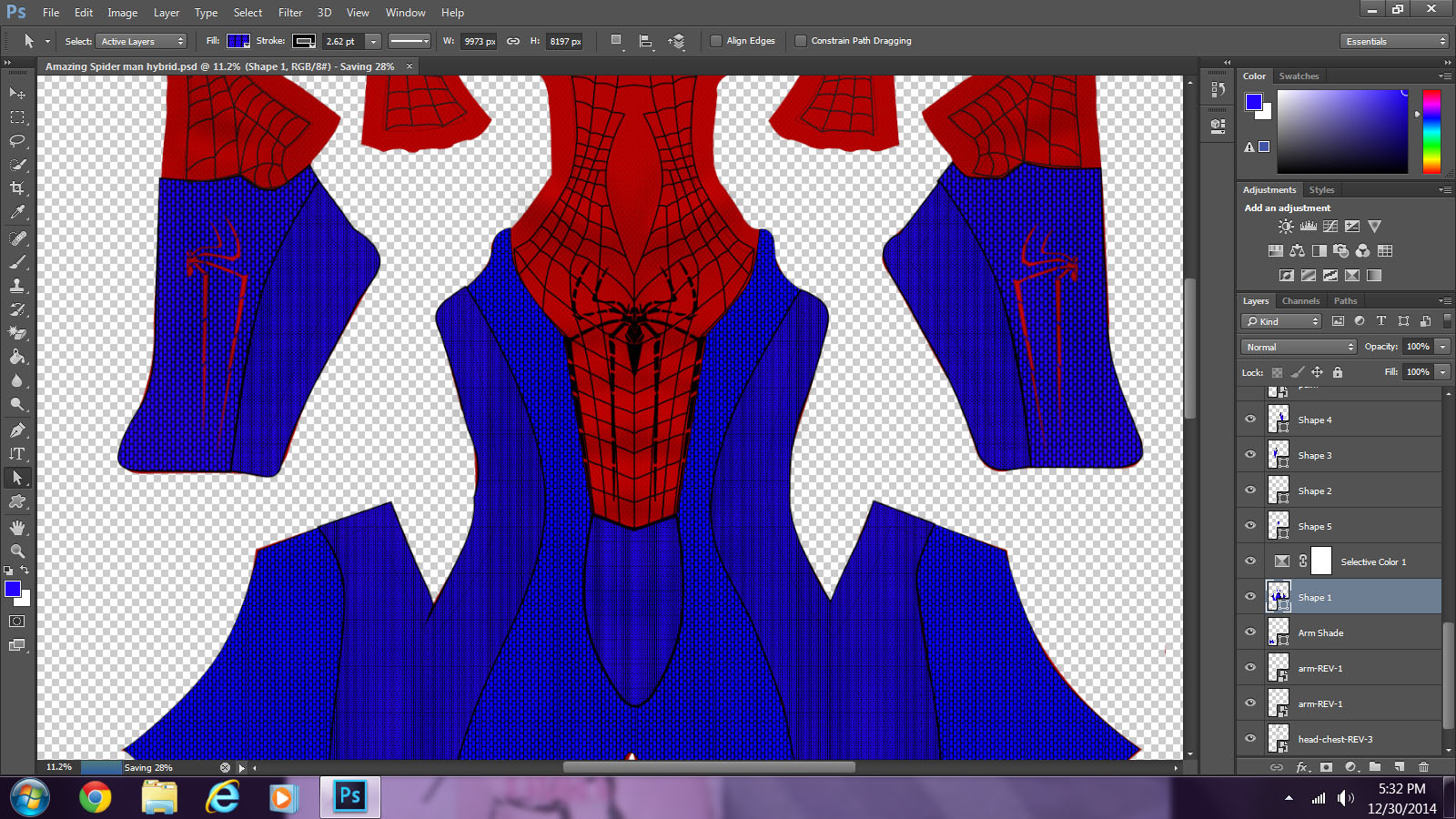This screenshot has width=1456, height=819.
Task: Select the Custom Shape tool
Action: coord(17,501)
